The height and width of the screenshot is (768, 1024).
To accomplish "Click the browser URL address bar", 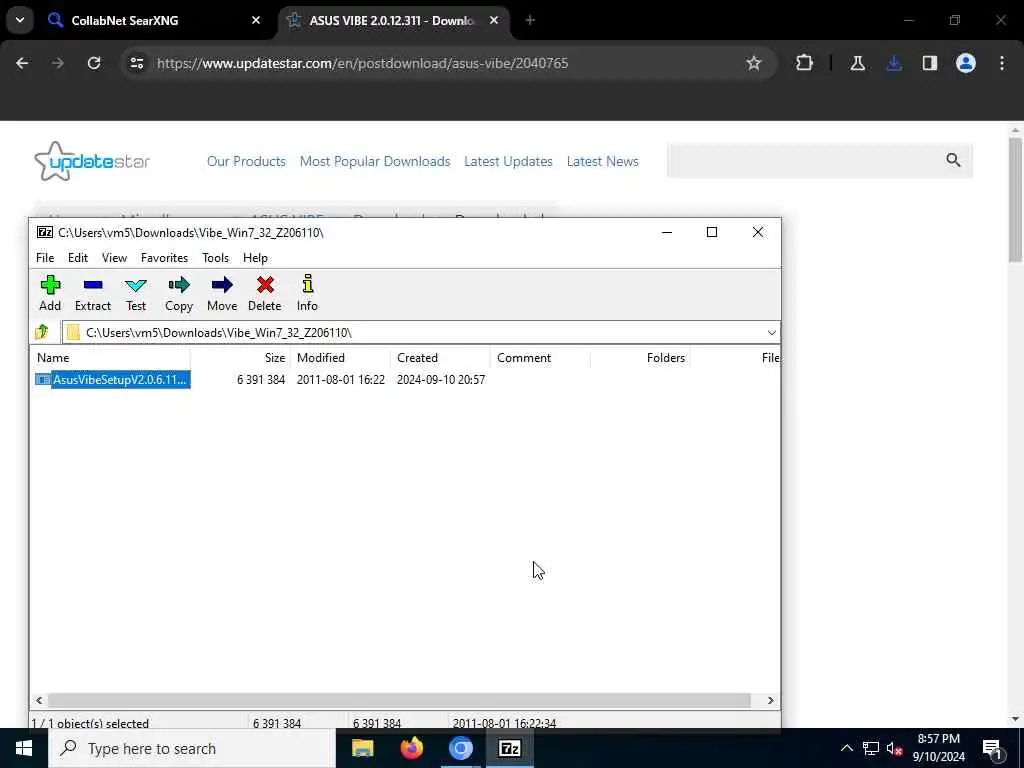I will point(448,63).
